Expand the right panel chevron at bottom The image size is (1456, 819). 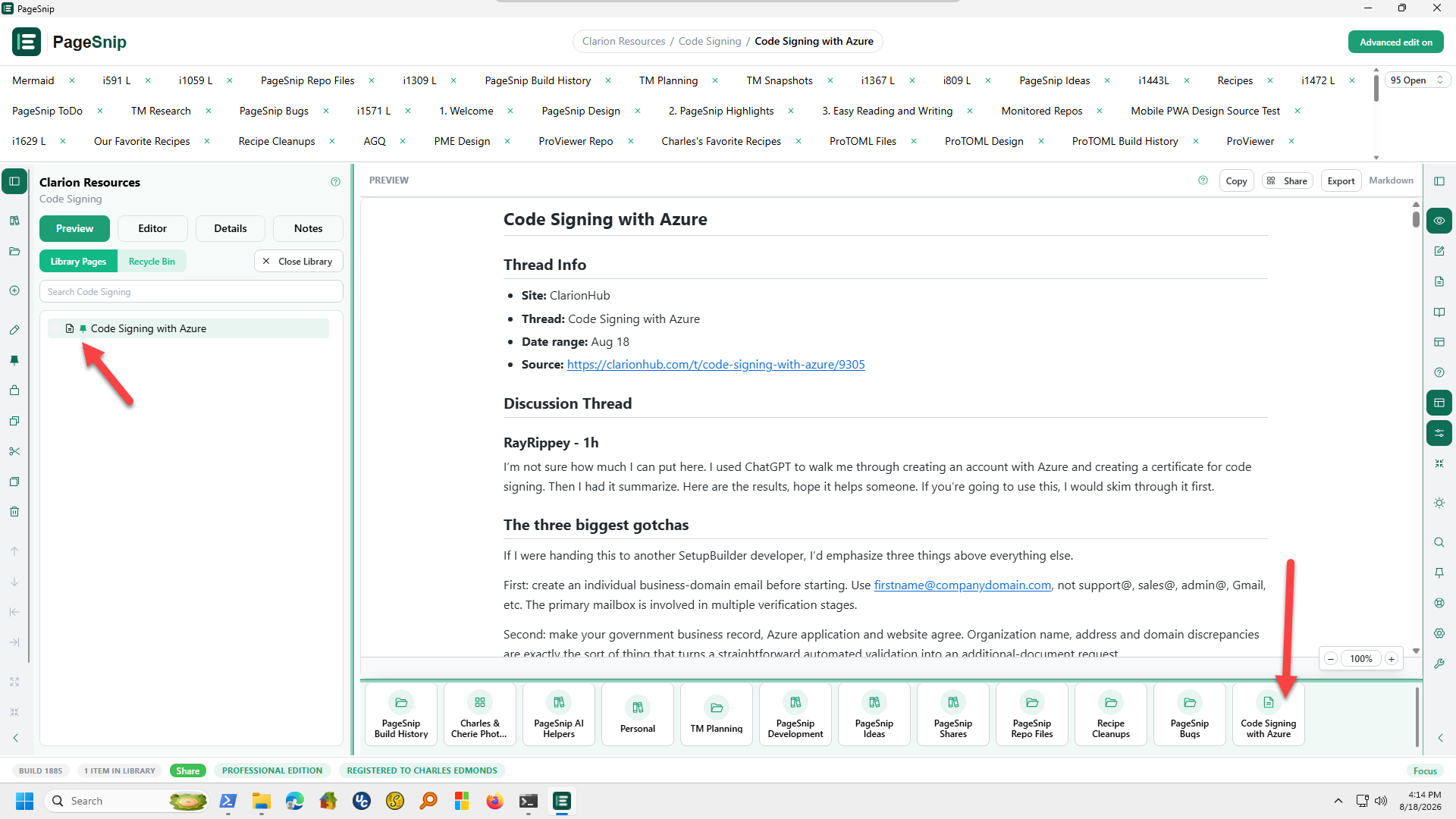[1439, 738]
